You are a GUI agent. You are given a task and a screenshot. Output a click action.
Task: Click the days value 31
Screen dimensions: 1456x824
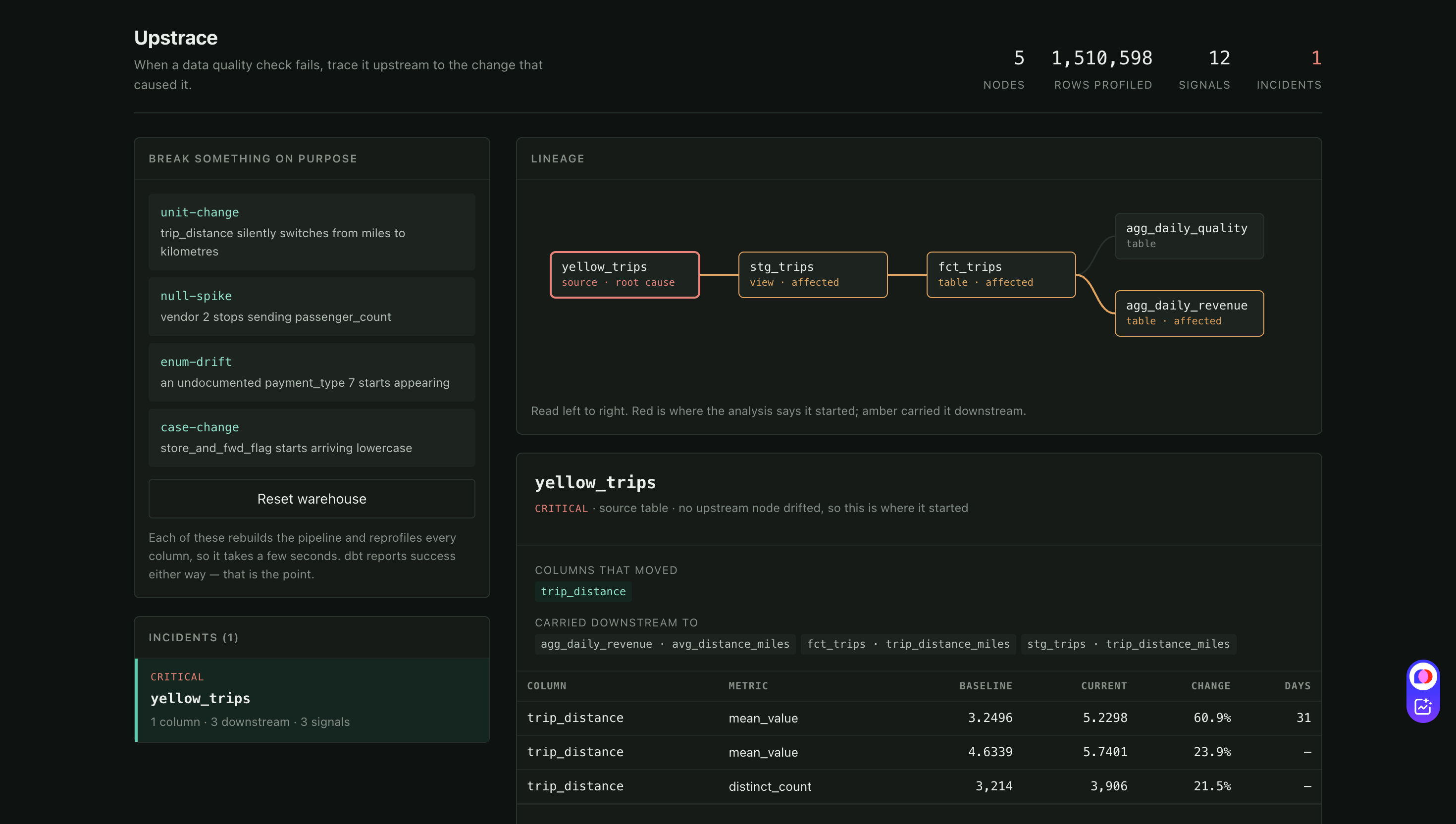pos(1304,718)
